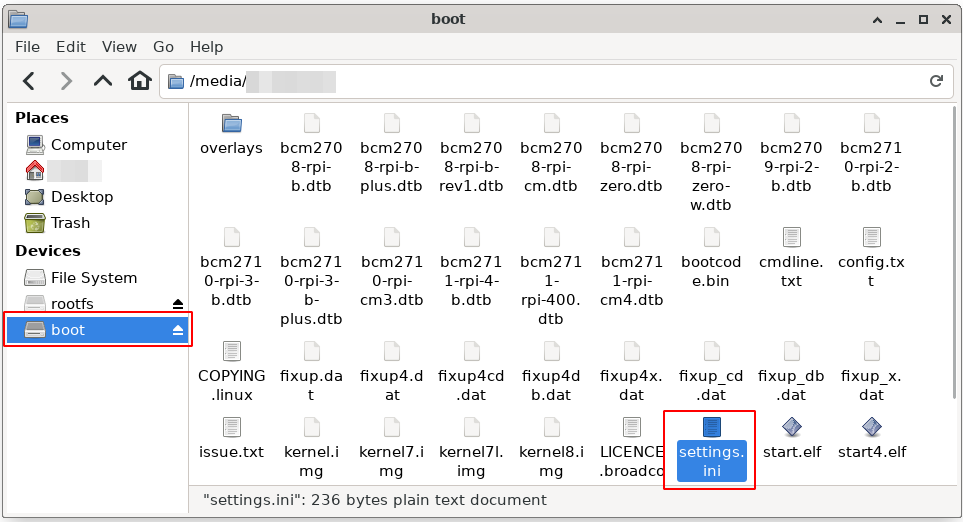The image size is (963, 522).
Task: Select the bcm2708-rpi-cm.dtb file
Action: pos(551,154)
